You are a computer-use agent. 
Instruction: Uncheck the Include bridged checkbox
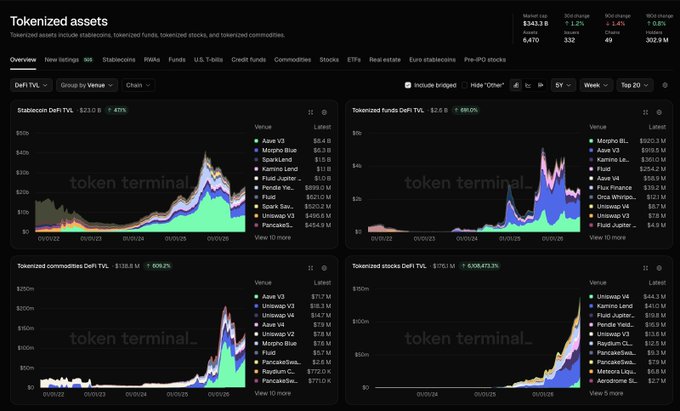point(408,85)
